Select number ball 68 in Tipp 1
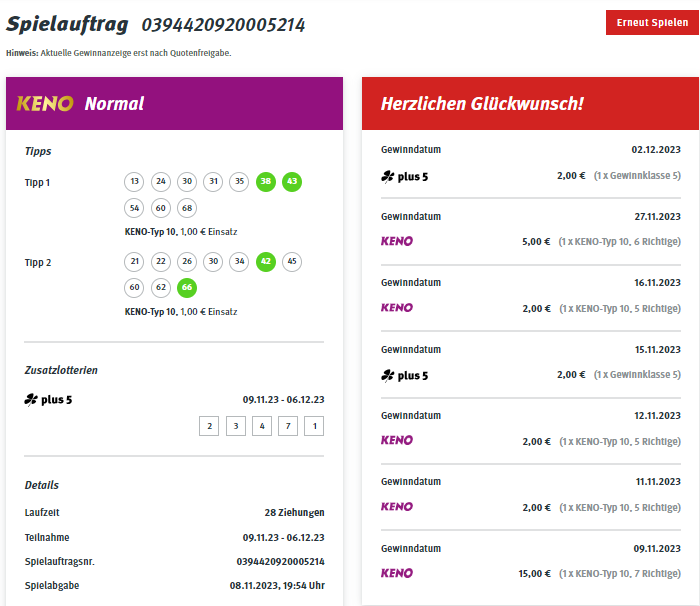 coord(187,208)
